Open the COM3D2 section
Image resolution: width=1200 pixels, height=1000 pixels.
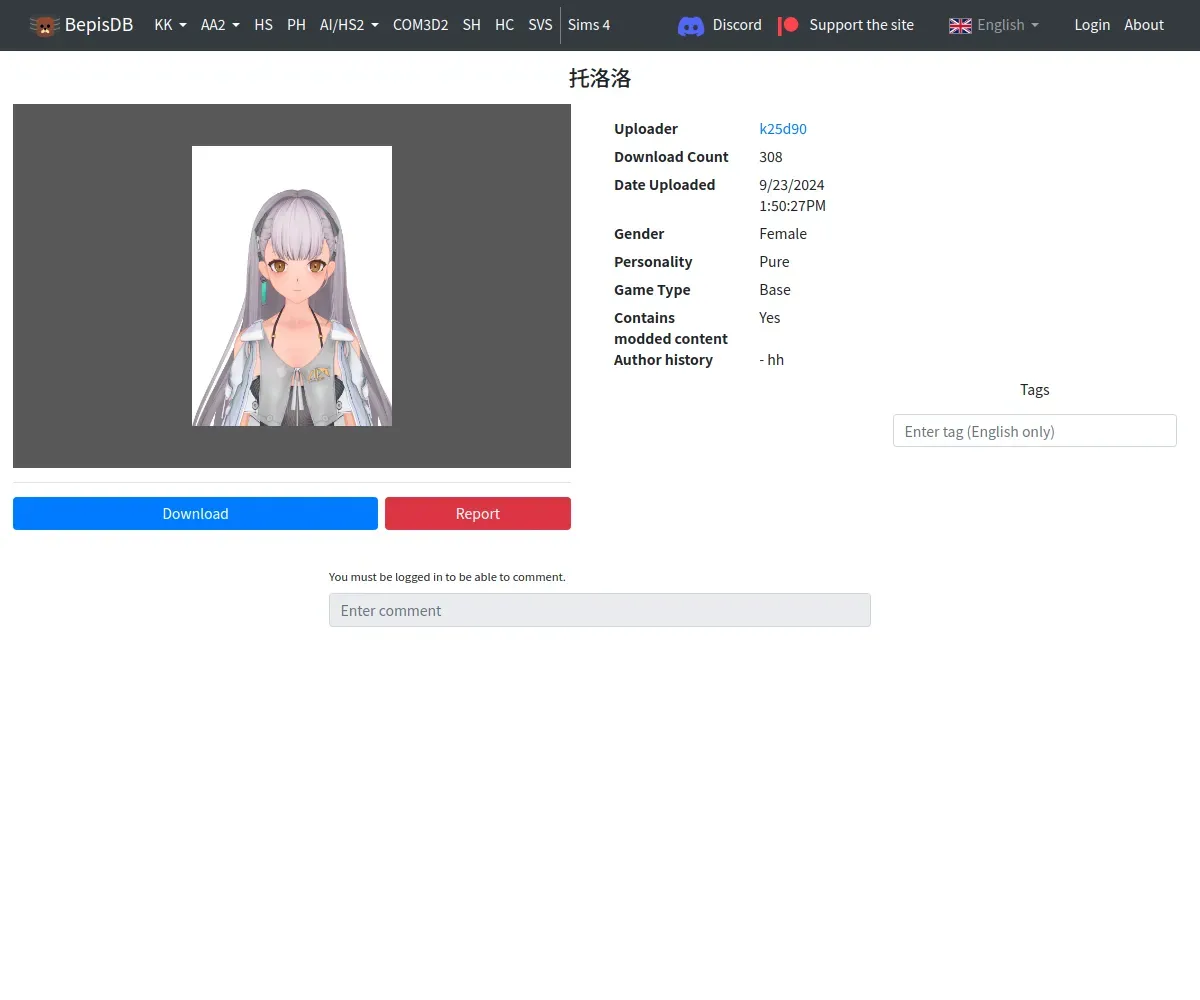420,25
